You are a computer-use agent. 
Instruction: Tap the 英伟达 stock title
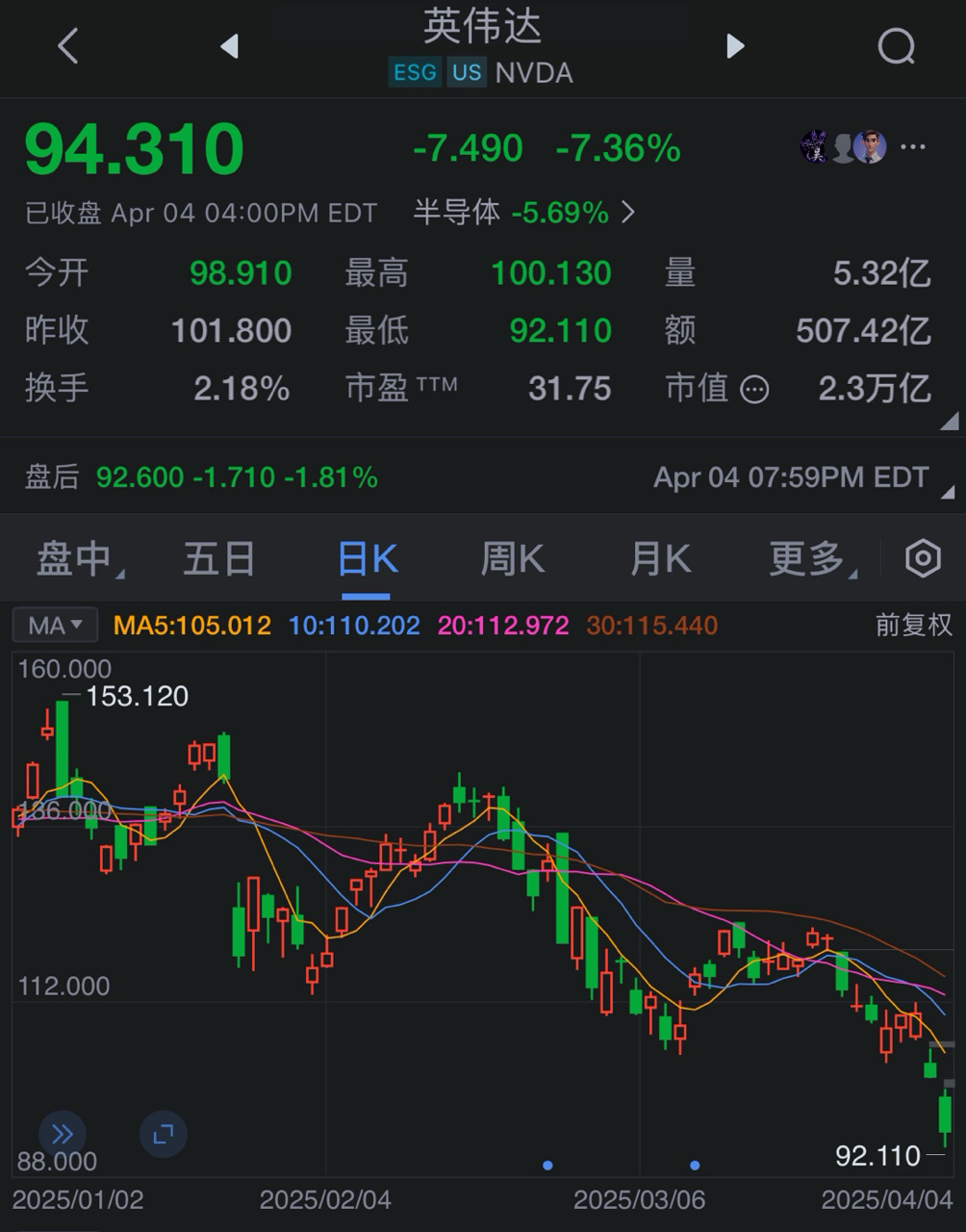tap(482, 25)
